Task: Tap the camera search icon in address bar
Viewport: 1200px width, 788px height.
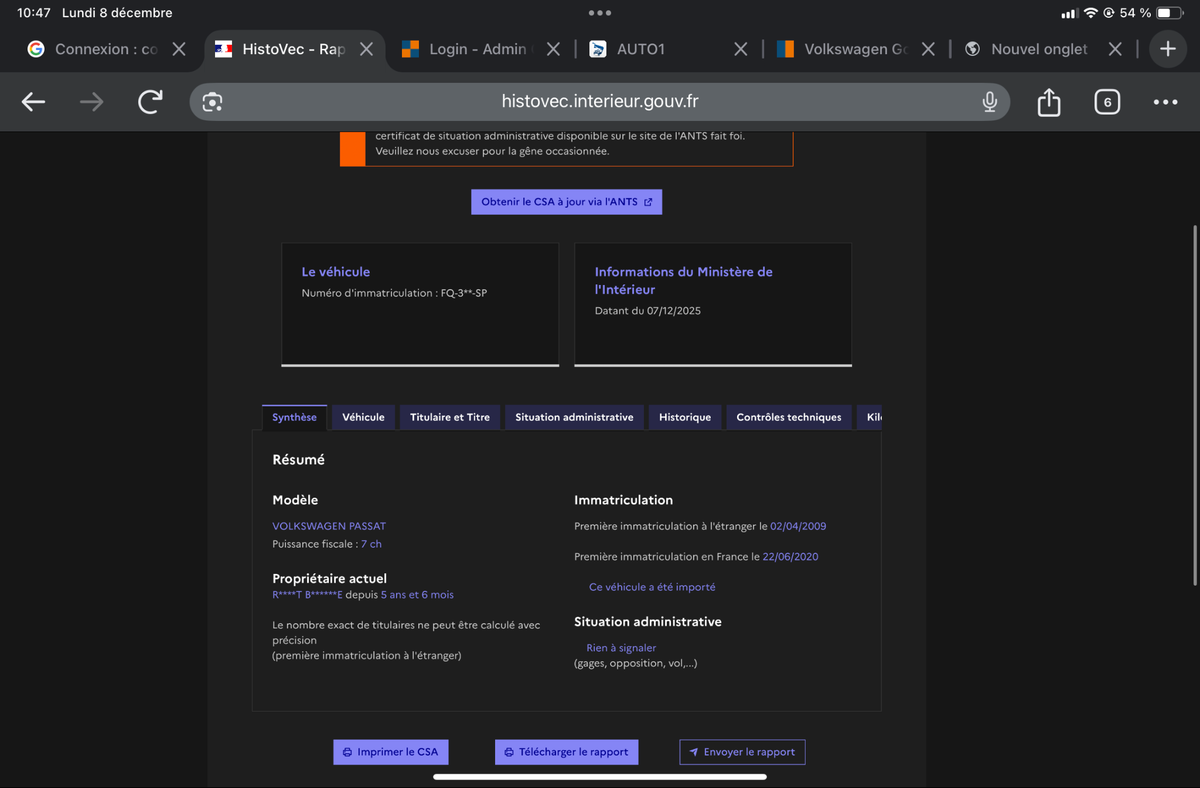Action: pos(212,102)
